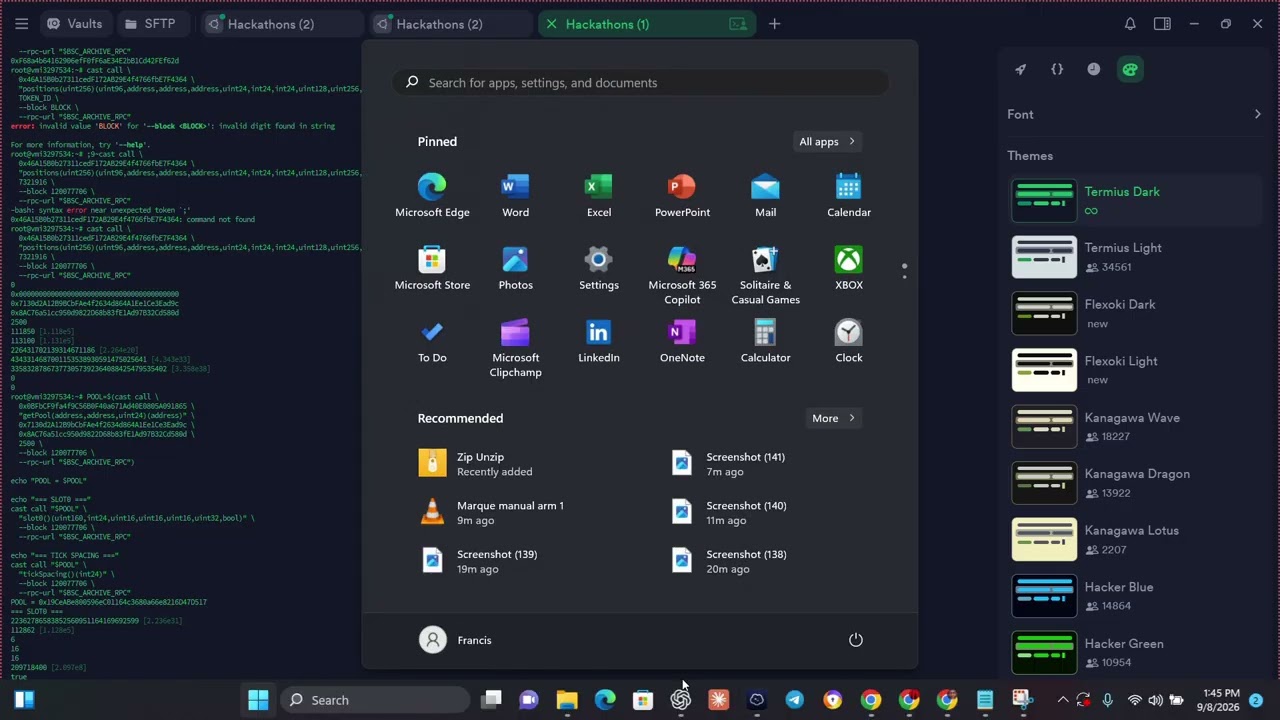Open the Clock app
This screenshot has height=720, width=1280.
(848, 342)
